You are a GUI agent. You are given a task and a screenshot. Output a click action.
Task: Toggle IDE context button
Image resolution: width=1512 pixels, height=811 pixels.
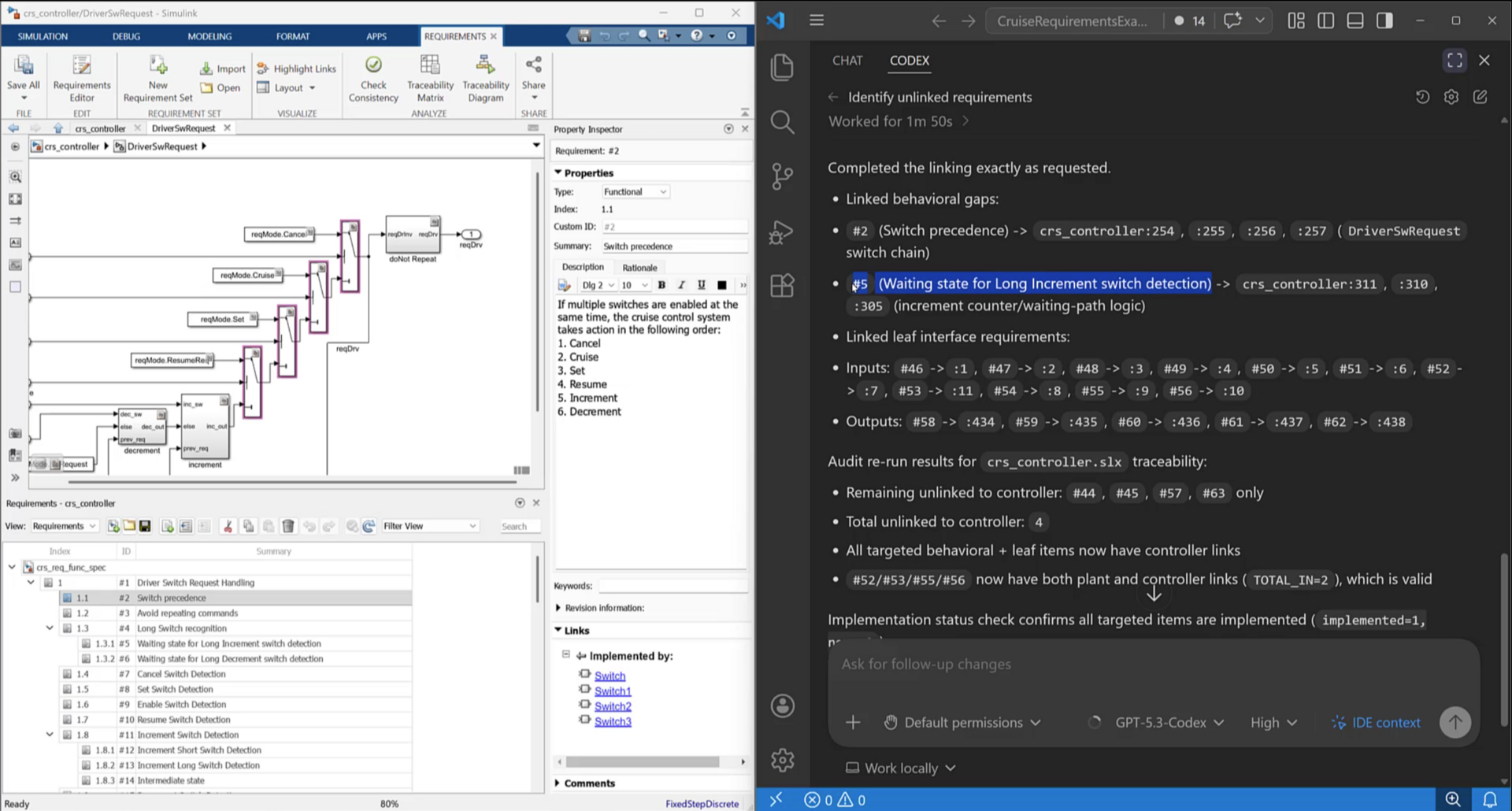pos(1376,722)
